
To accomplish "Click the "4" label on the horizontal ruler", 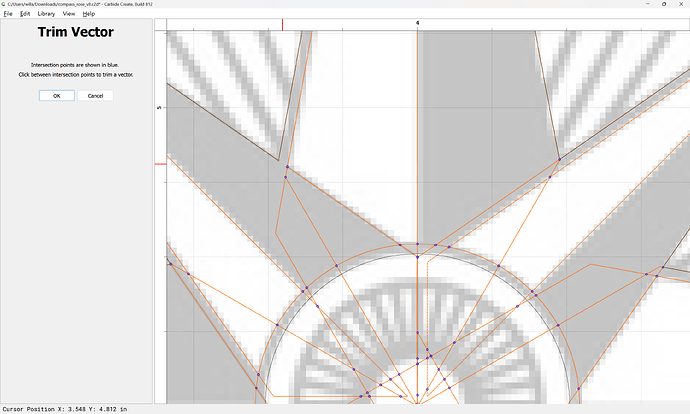I will tap(417, 22).
